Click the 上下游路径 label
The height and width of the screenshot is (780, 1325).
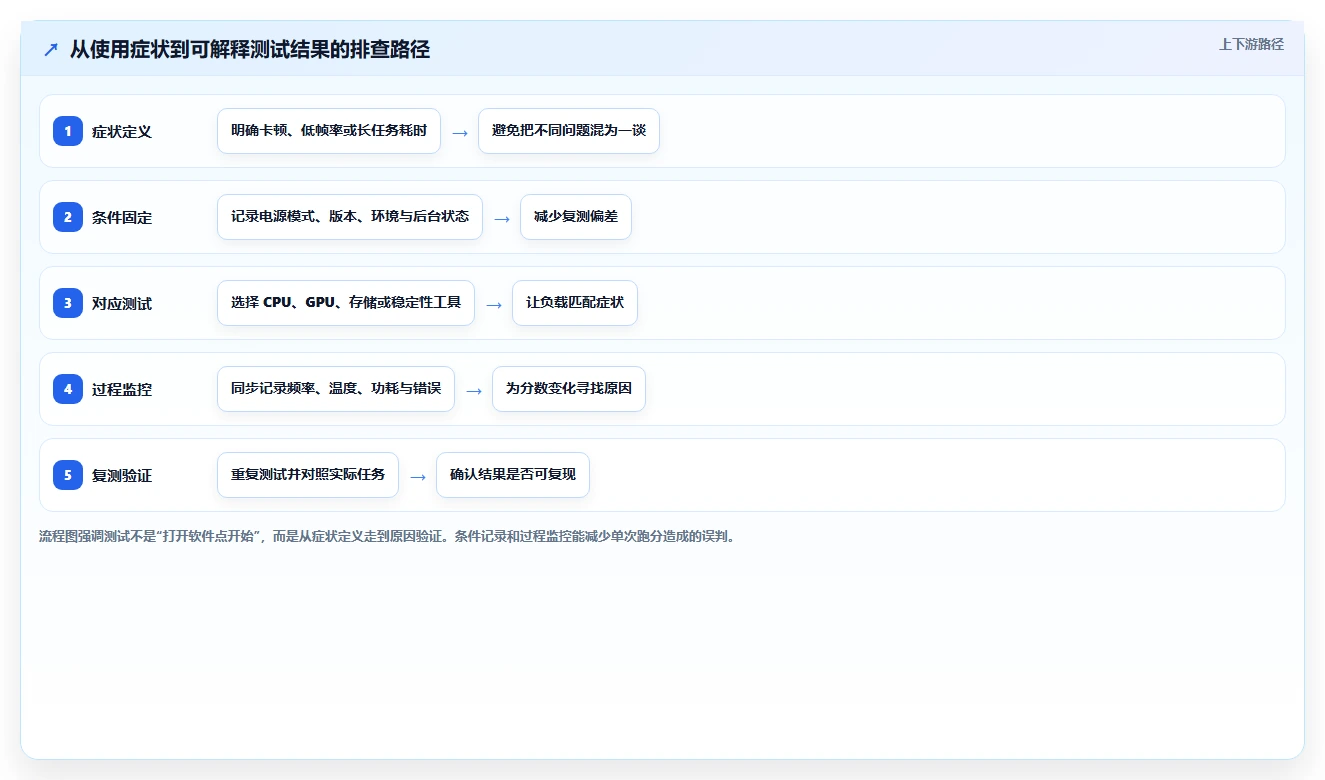pos(1251,44)
